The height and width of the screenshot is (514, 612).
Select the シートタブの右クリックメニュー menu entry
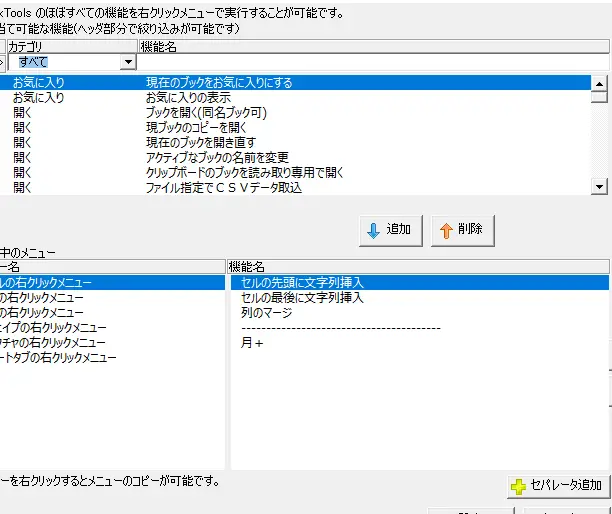(58, 357)
